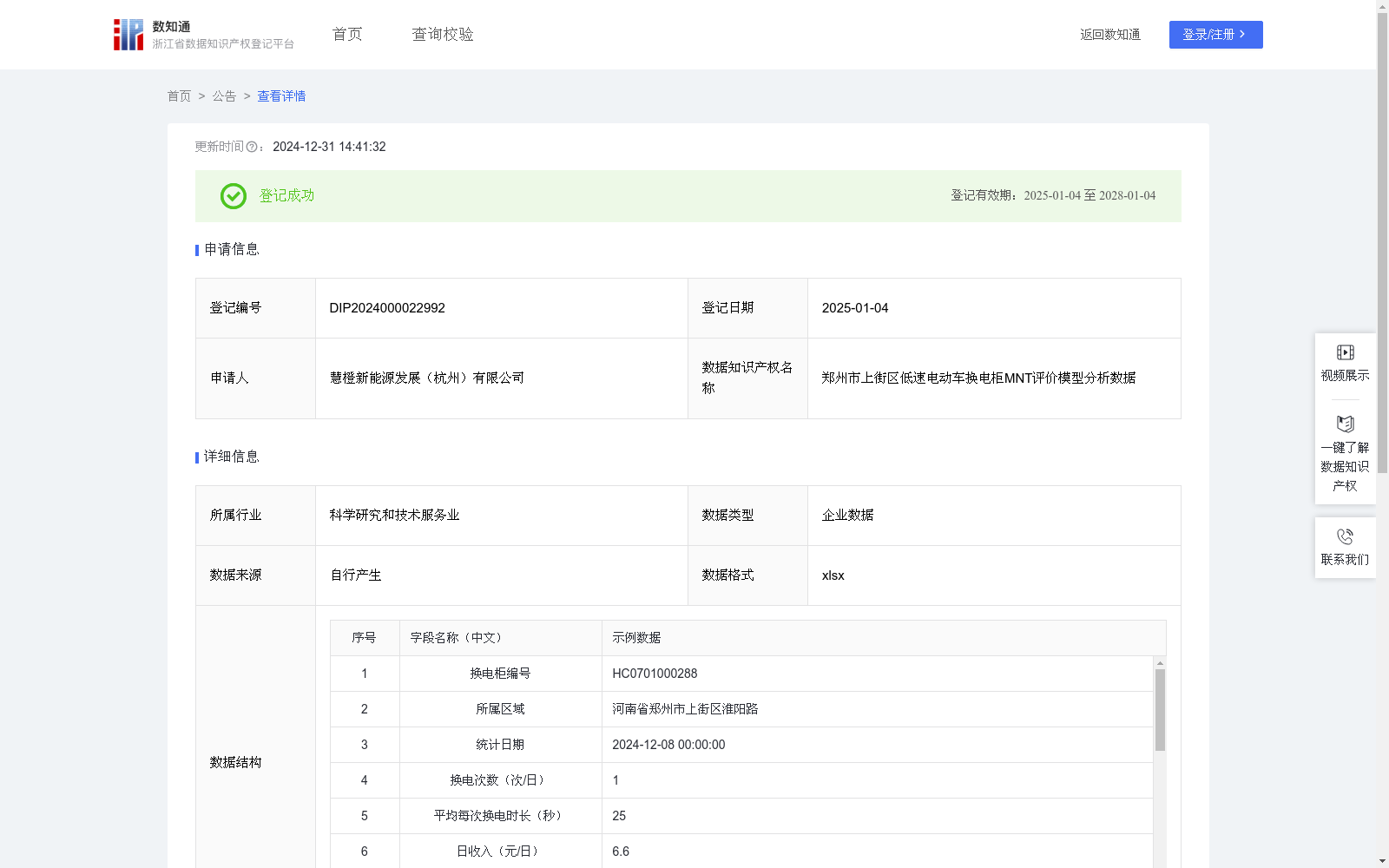Image resolution: width=1389 pixels, height=868 pixels.
Task: Click field name 所属区域
Action: (500, 709)
